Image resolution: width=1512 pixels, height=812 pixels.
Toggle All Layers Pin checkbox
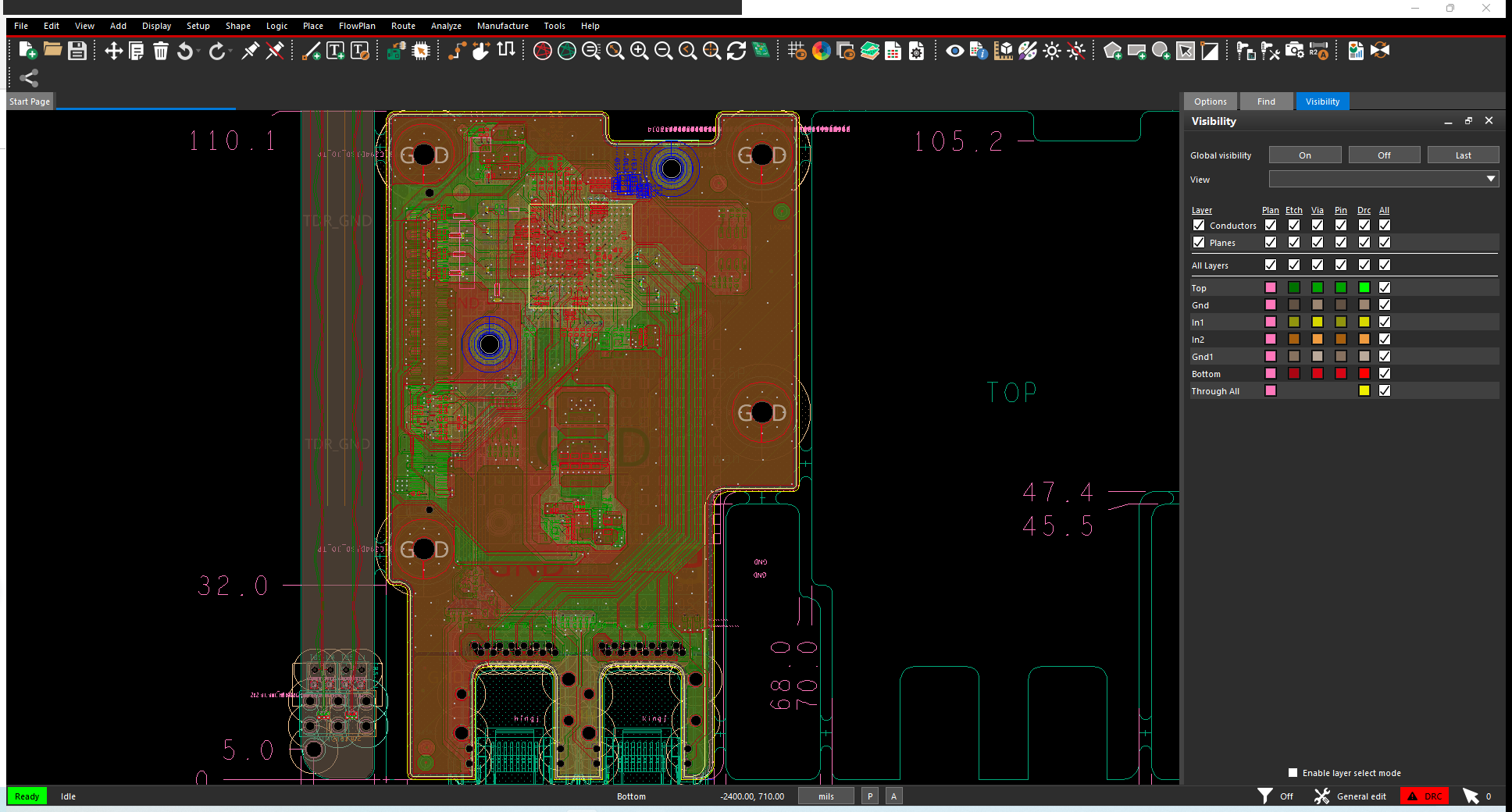pyautogui.click(x=1341, y=265)
